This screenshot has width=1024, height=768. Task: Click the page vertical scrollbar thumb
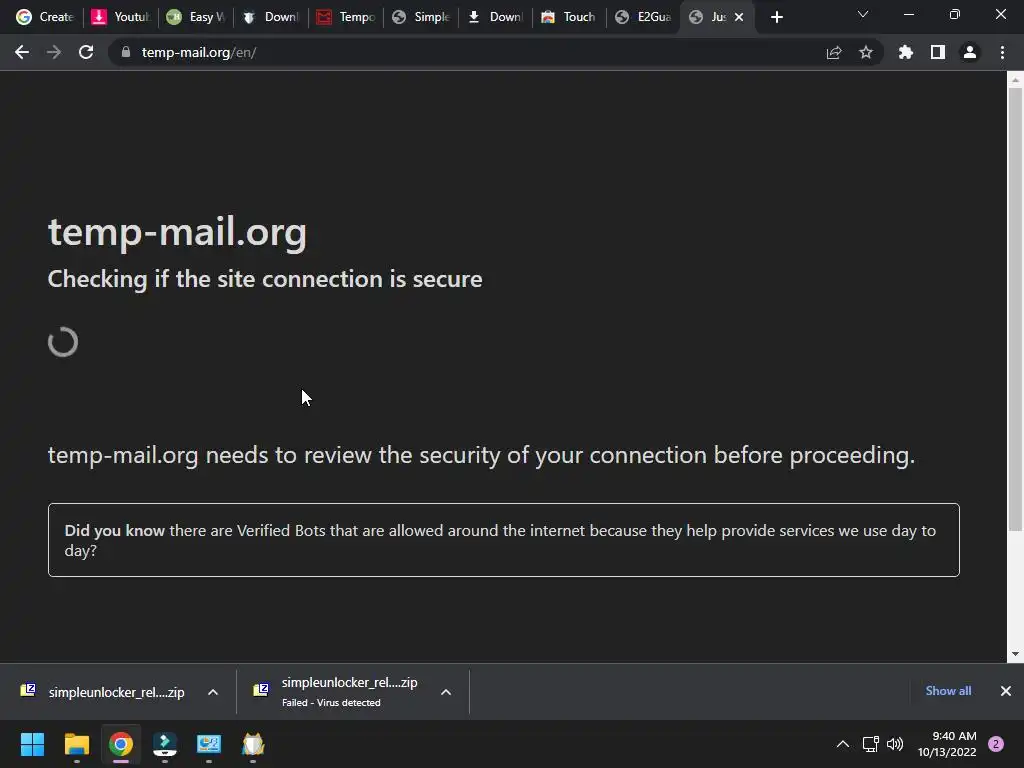pyautogui.click(x=1015, y=308)
